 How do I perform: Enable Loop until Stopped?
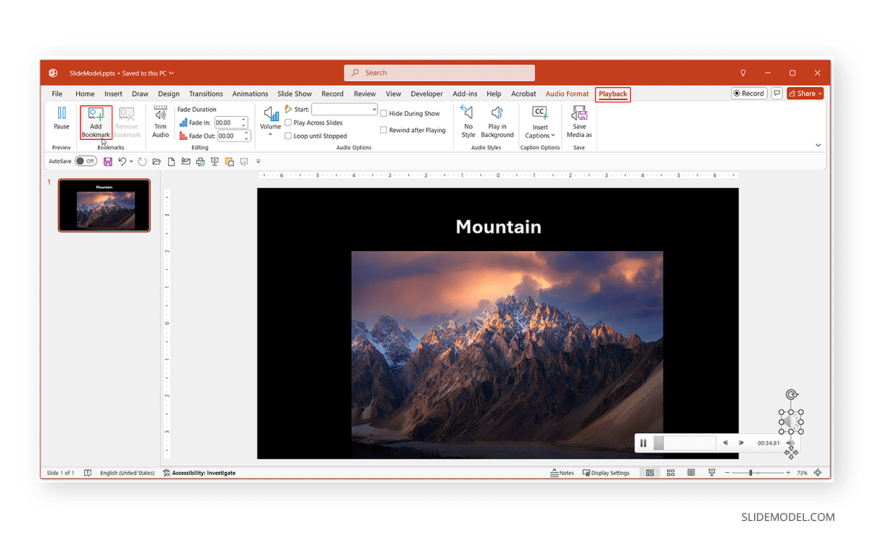tap(288, 136)
